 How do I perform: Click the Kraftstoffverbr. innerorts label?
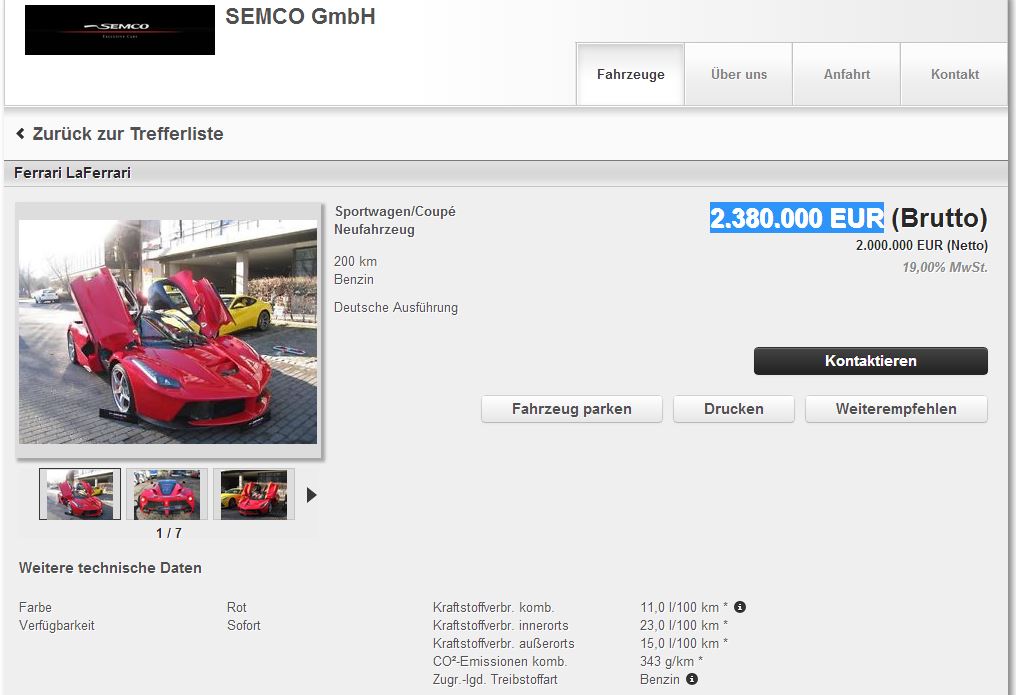500,626
